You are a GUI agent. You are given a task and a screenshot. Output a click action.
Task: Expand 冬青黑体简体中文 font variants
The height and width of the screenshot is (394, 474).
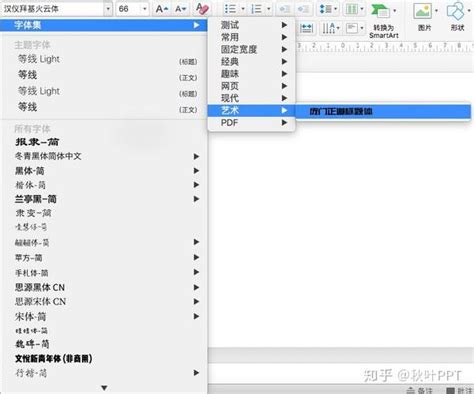click(196, 156)
